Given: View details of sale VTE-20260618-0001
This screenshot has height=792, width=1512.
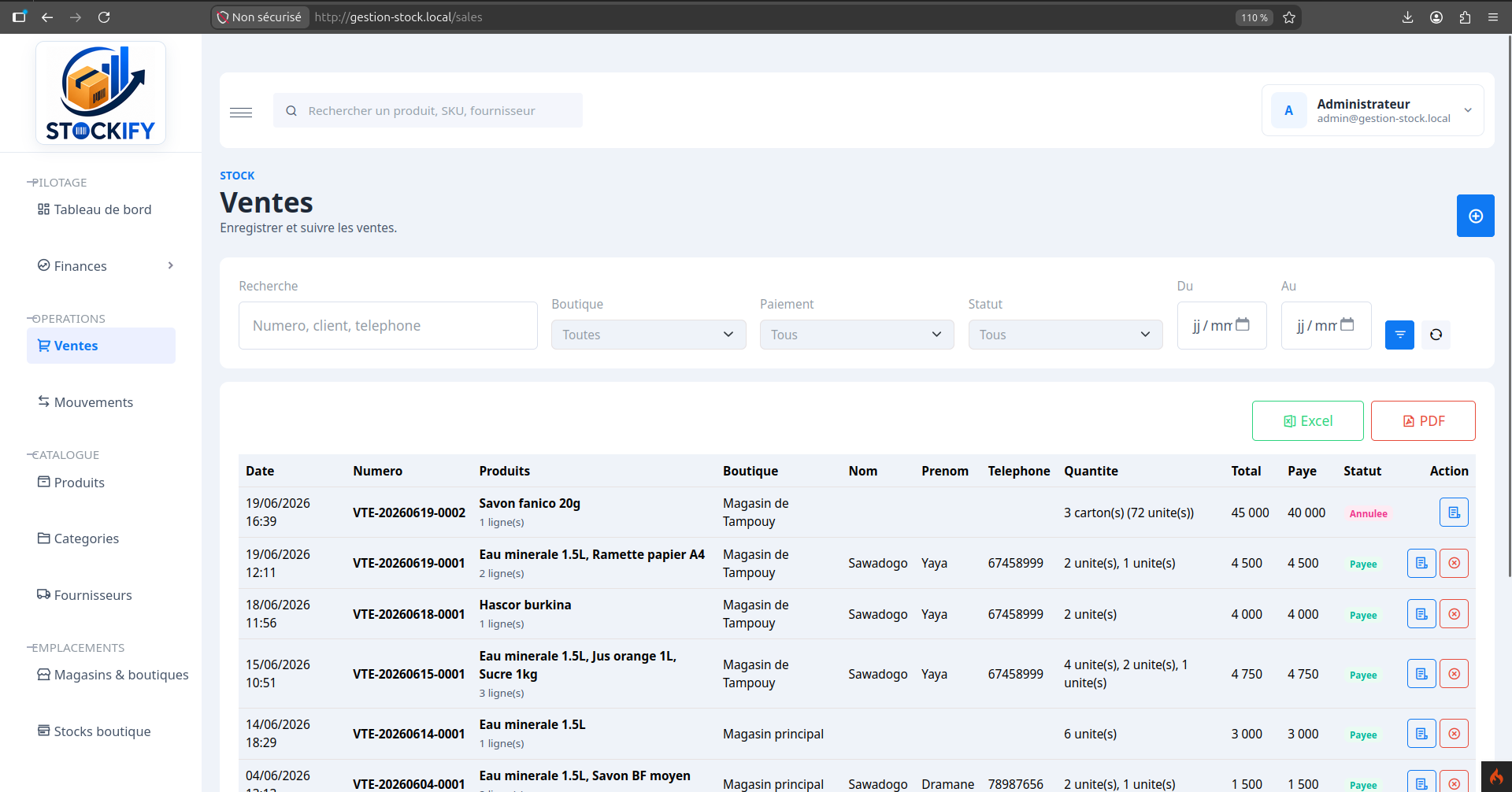Looking at the screenshot, I should click(1421, 614).
